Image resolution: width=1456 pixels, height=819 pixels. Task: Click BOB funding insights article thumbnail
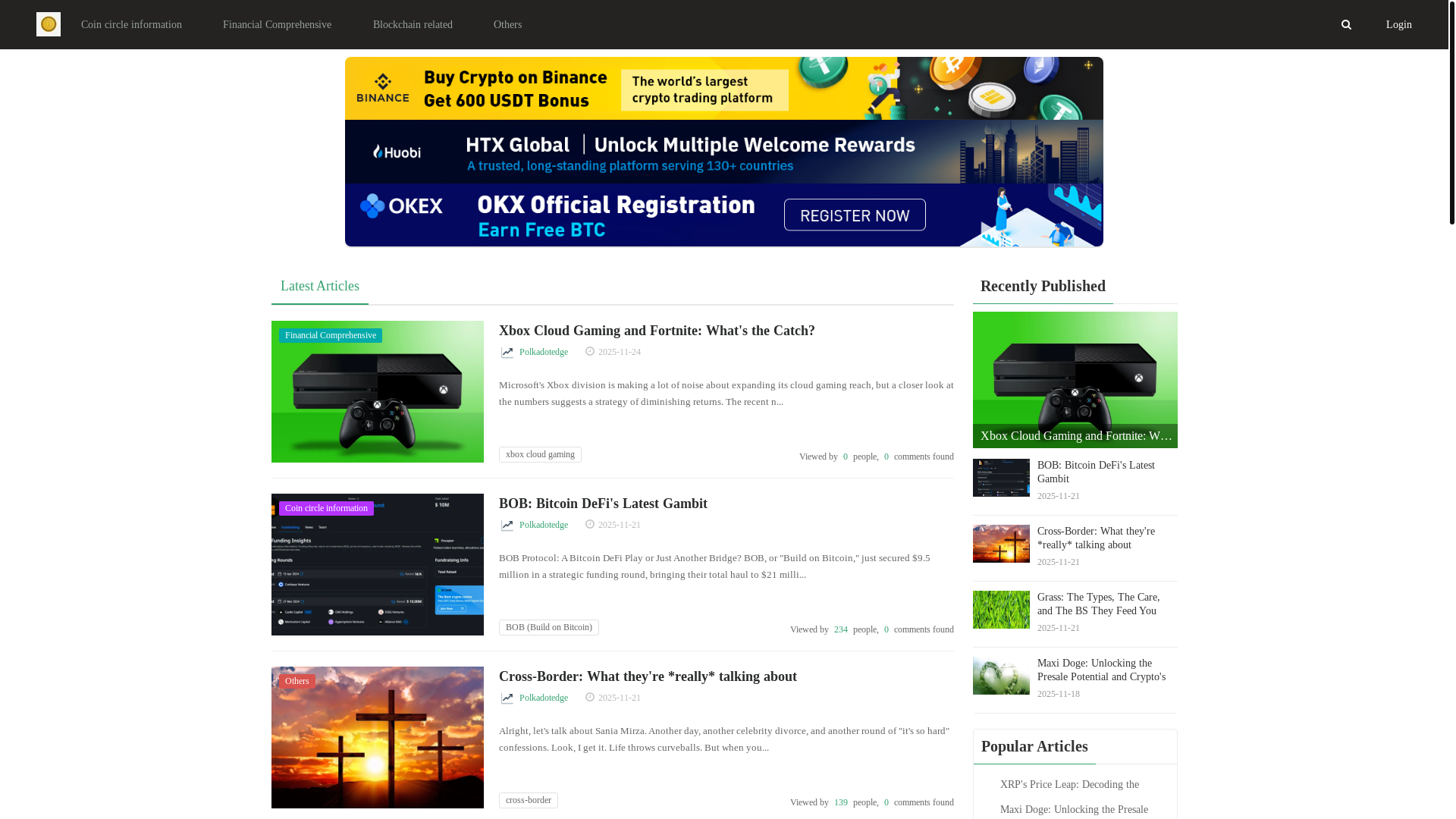click(378, 564)
